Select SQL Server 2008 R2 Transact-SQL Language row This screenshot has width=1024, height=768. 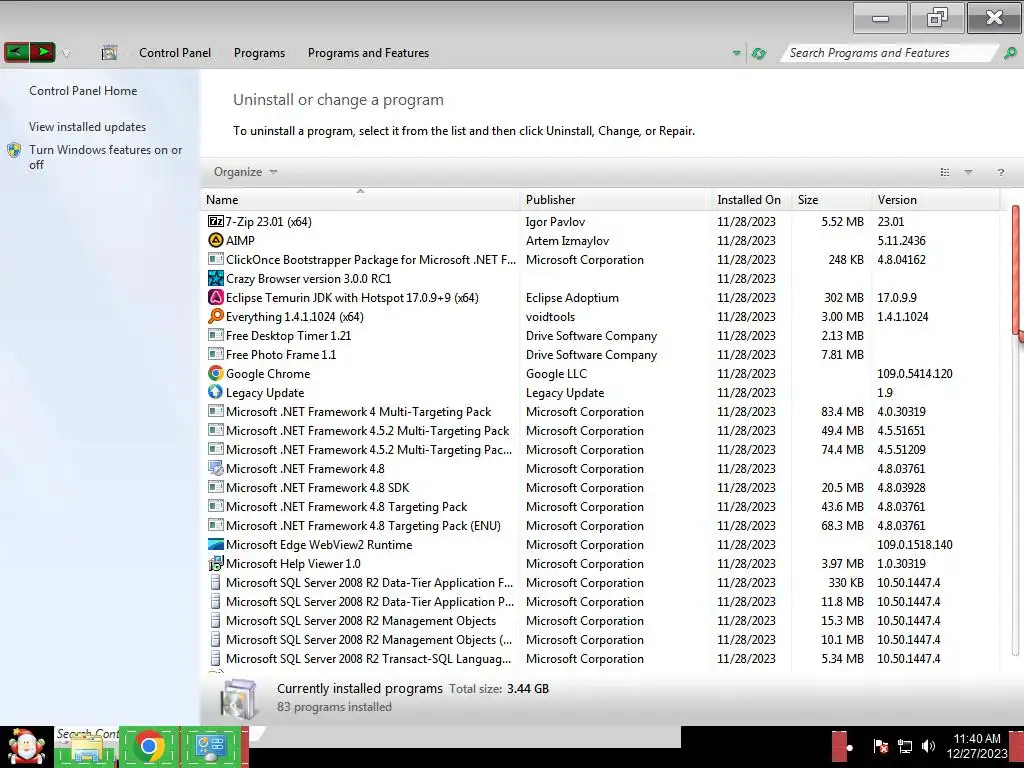pos(601,658)
